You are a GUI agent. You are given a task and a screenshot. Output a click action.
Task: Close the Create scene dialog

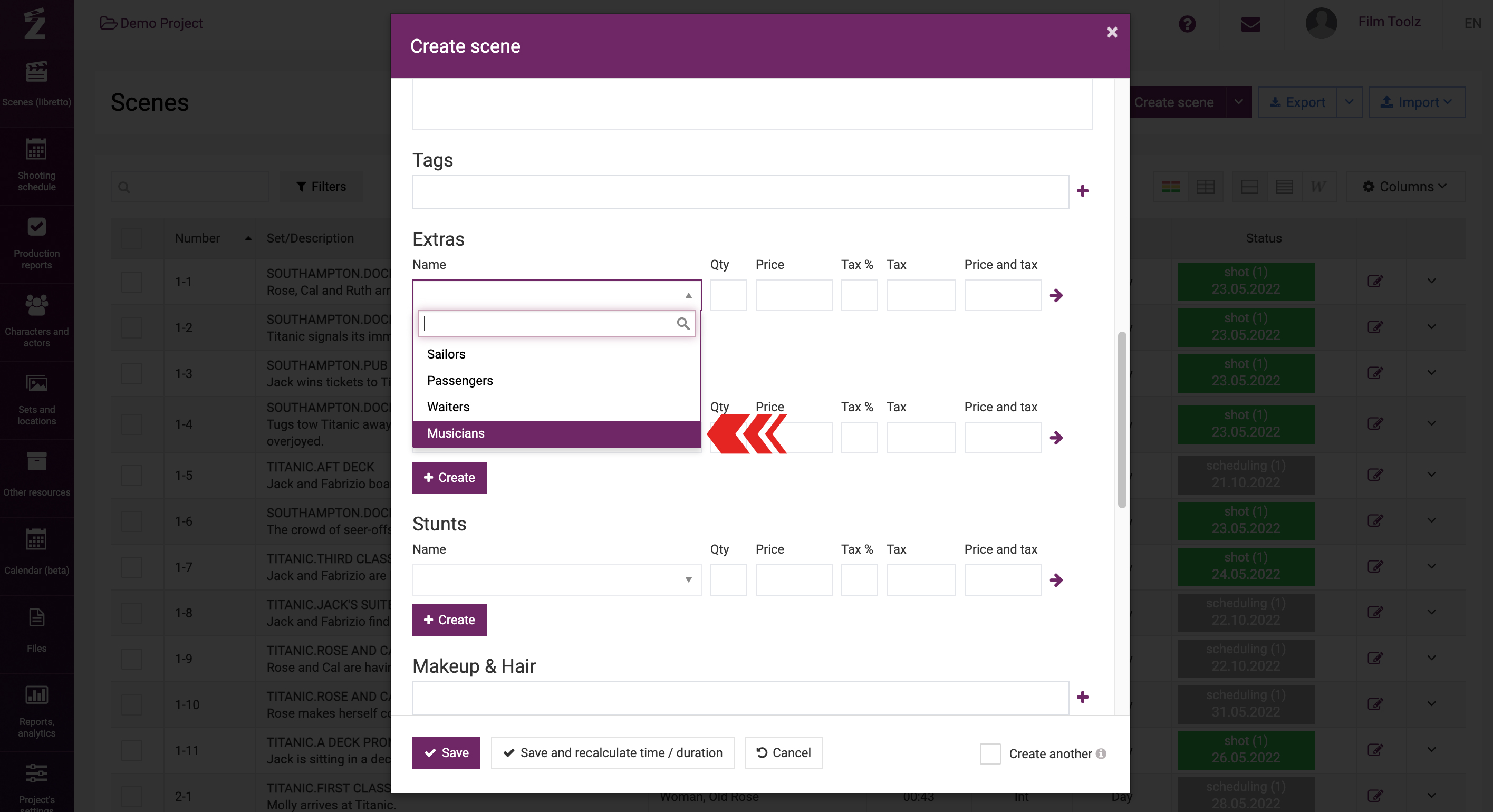[1112, 33]
